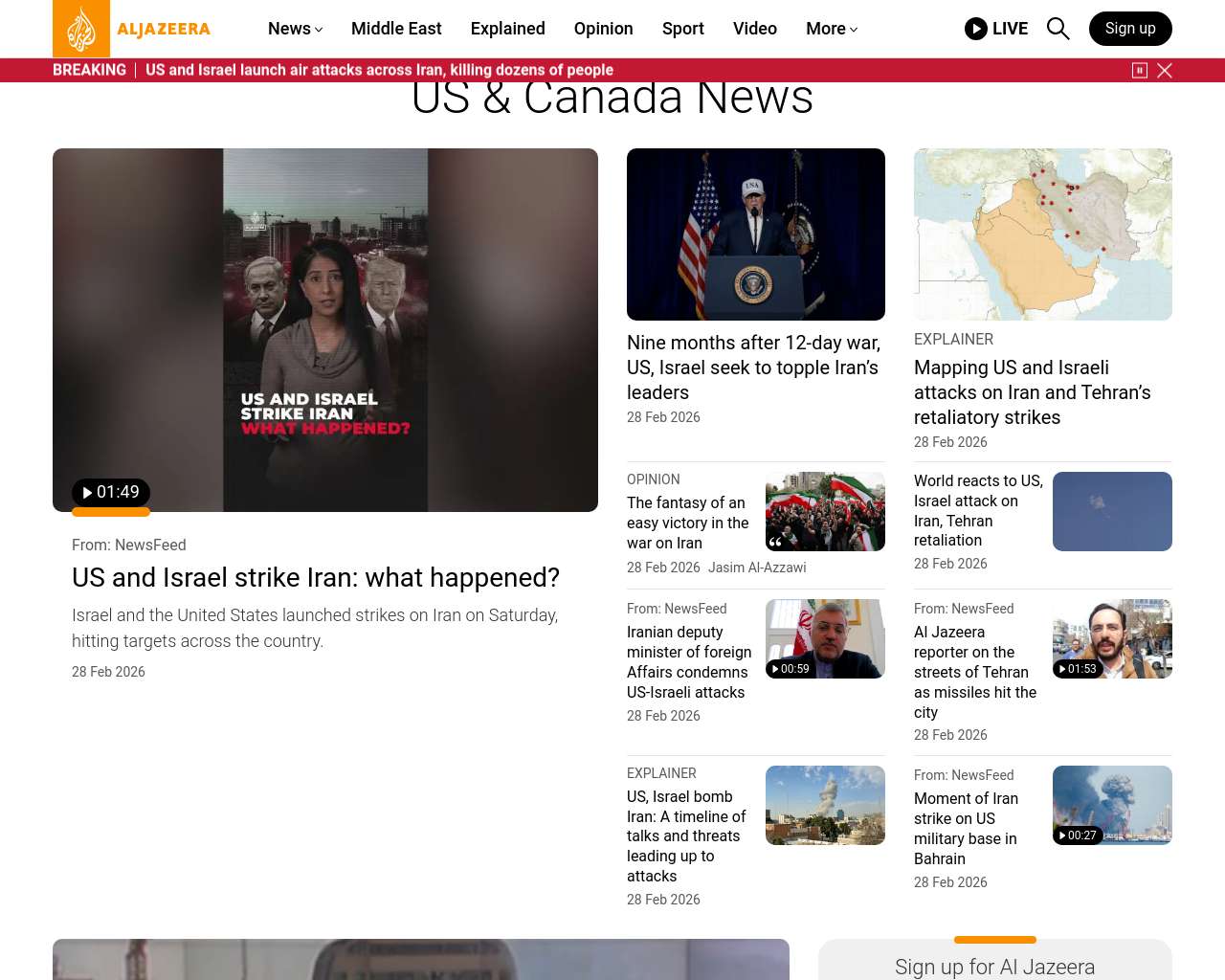Pause the breaking news ticker
This screenshot has height=980, width=1225.
click(x=1140, y=70)
